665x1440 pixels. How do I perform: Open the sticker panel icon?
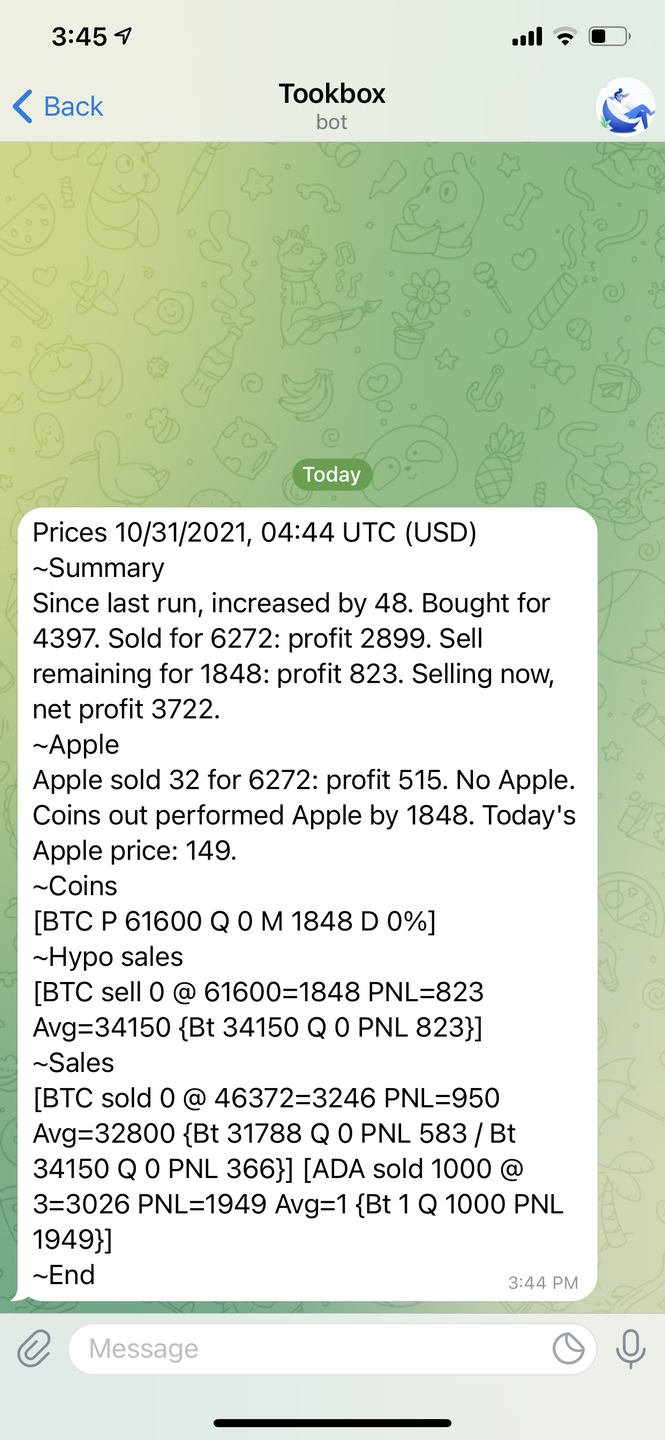click(x=568, y=1349)
